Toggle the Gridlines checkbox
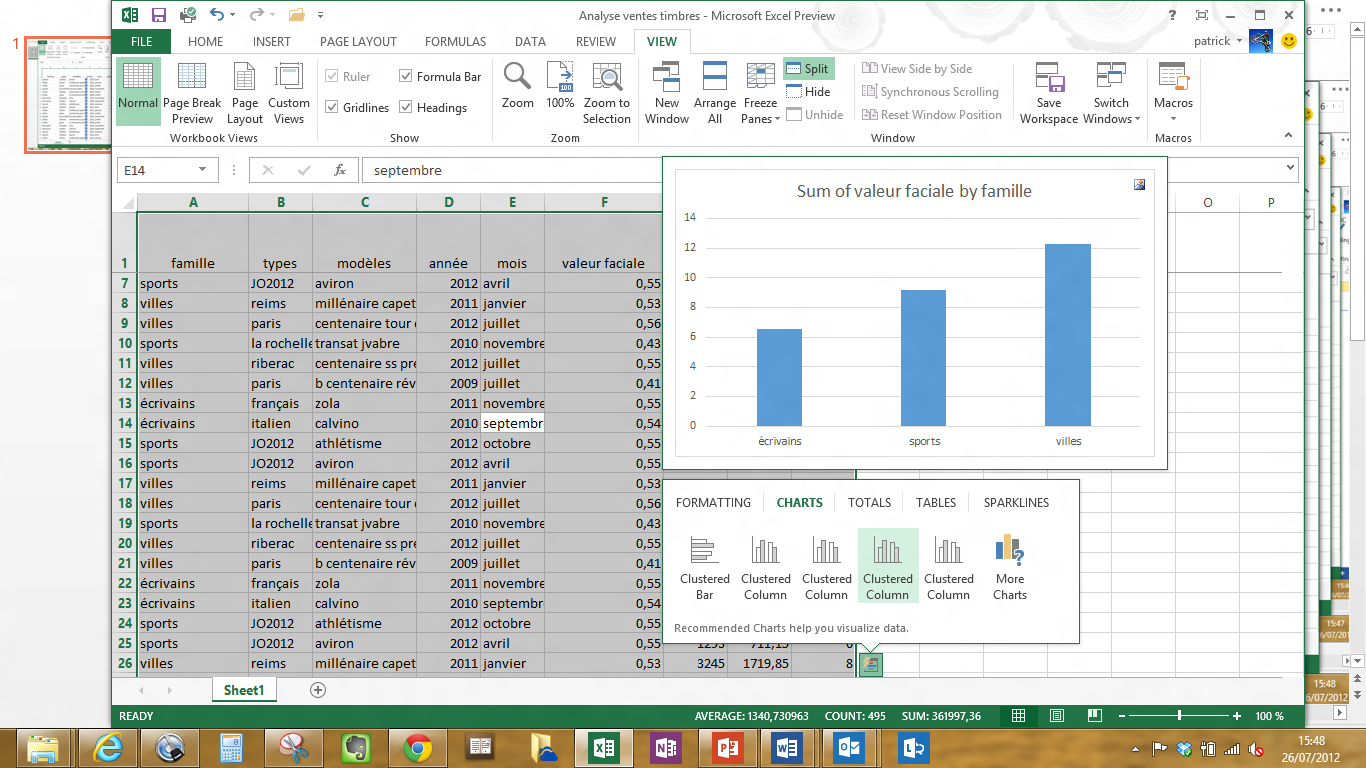Image resolution: width=1366 pixels, height=768 pixels. (x=332, y=107)
